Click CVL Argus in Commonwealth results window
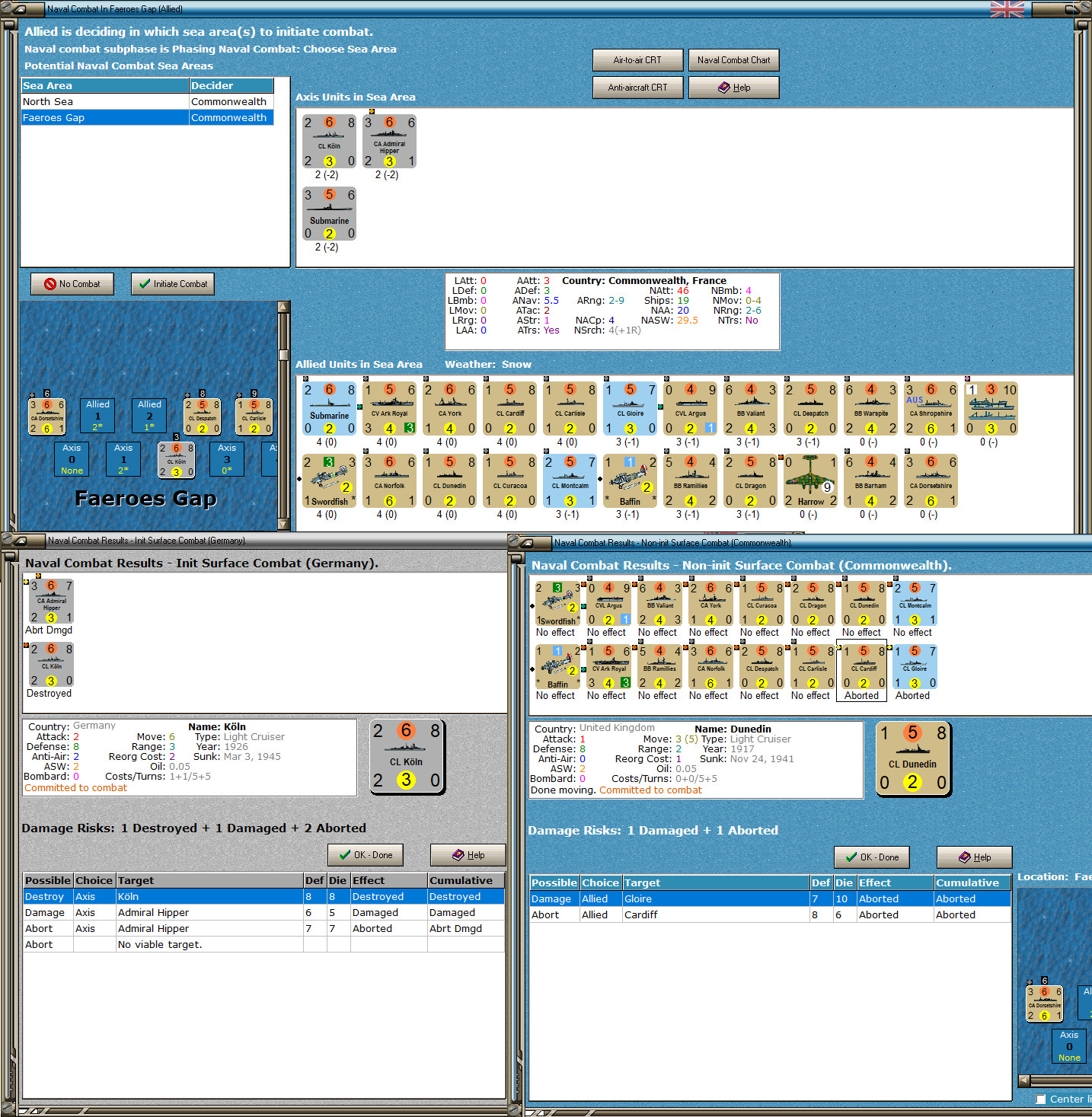 click(608, 604)
